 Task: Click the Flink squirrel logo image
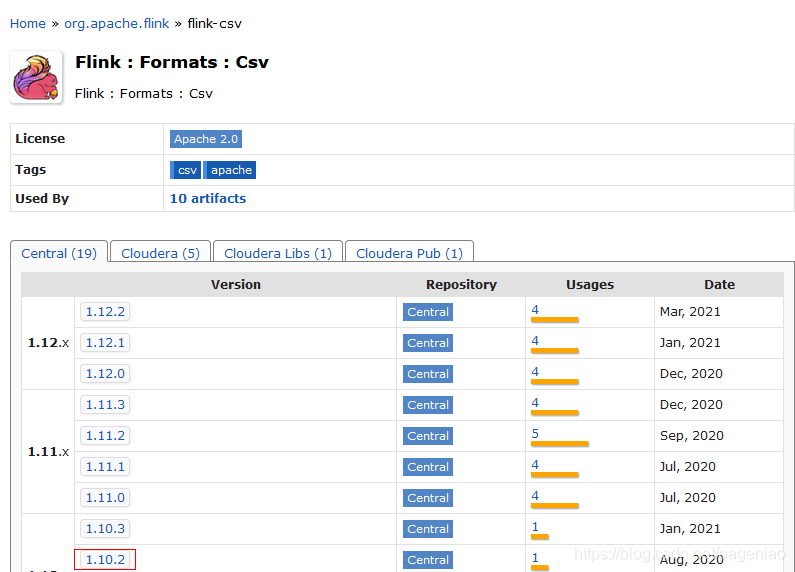click(x=37, y=78)
